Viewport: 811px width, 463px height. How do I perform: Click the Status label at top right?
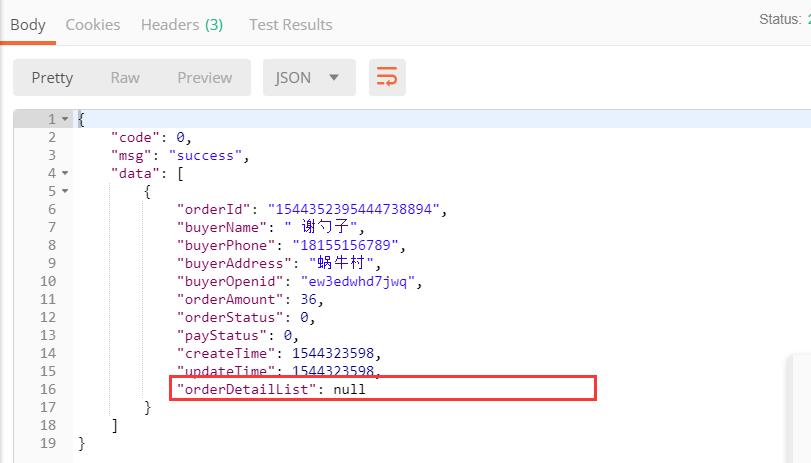(780, 20)
